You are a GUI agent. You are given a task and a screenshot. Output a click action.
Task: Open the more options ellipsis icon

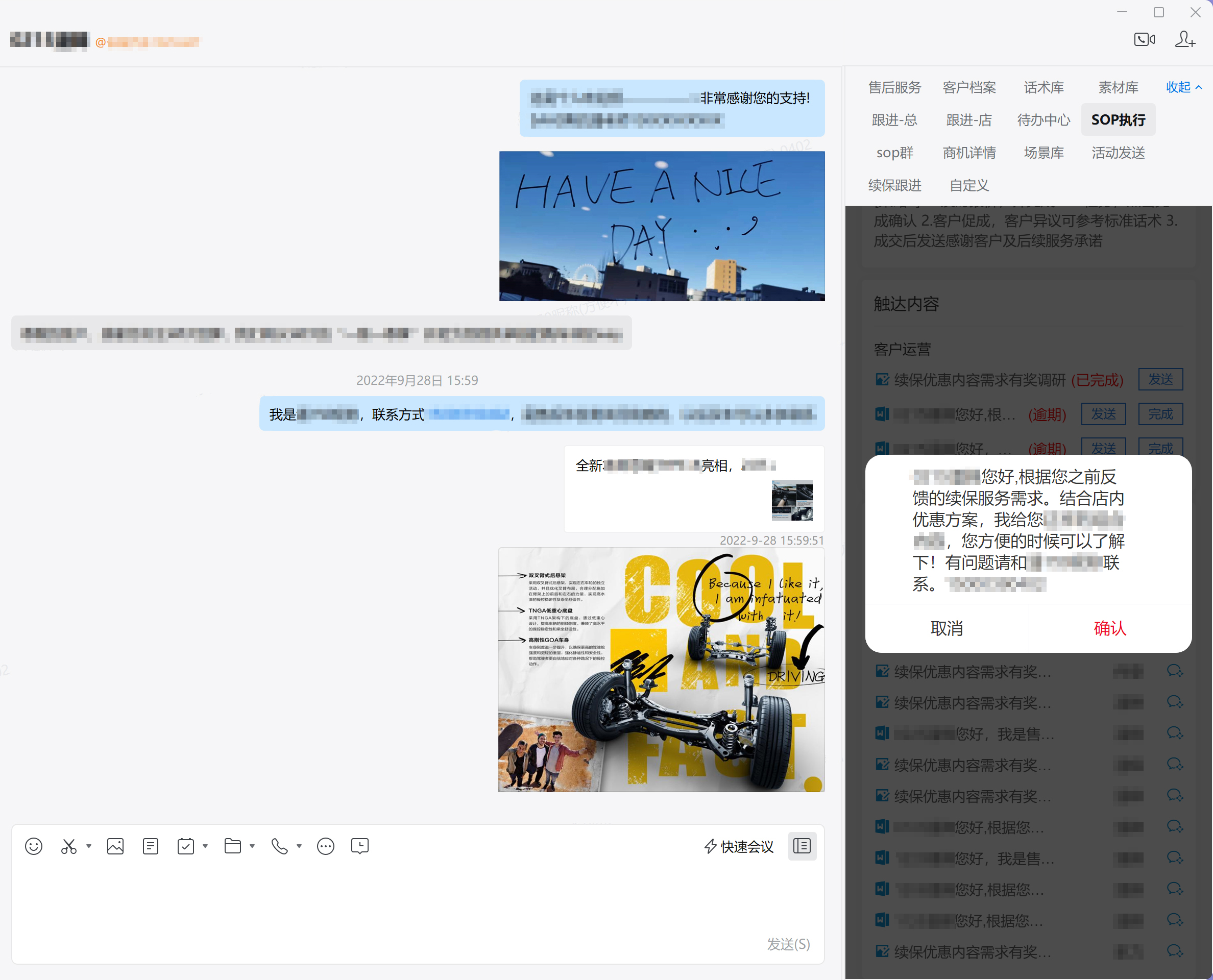[x=325, y=846]
